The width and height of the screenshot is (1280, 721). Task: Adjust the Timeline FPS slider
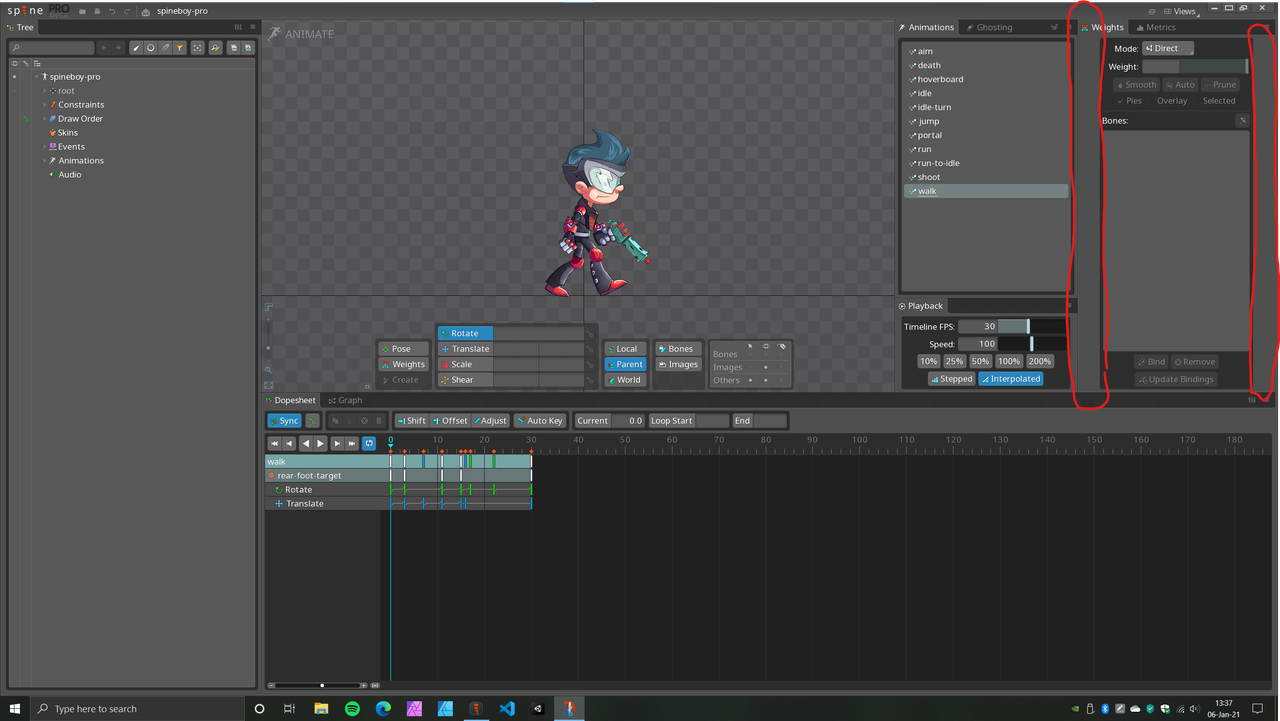click(x=1032, y=327)
